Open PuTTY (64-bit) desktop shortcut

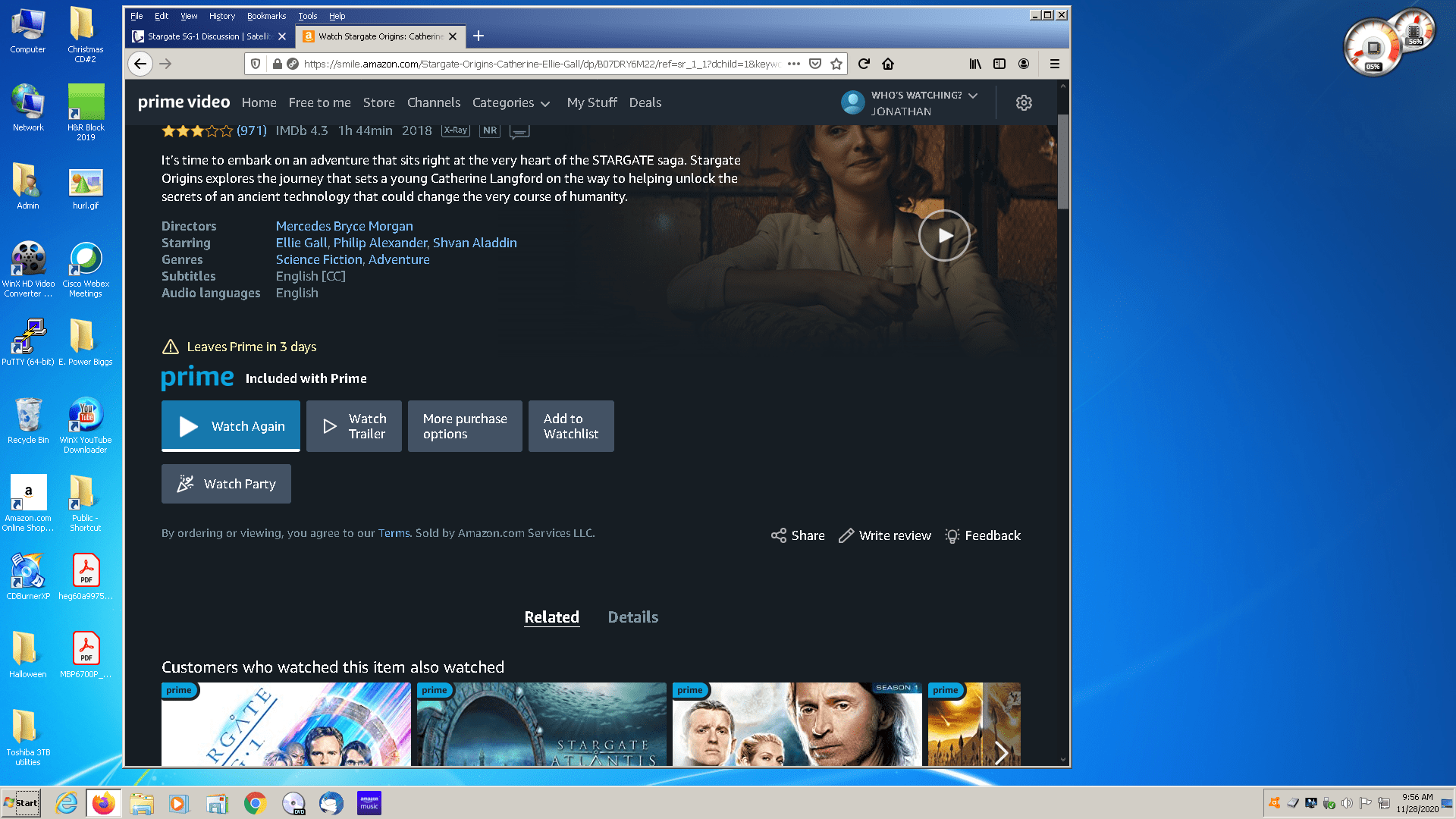(28, 342)
